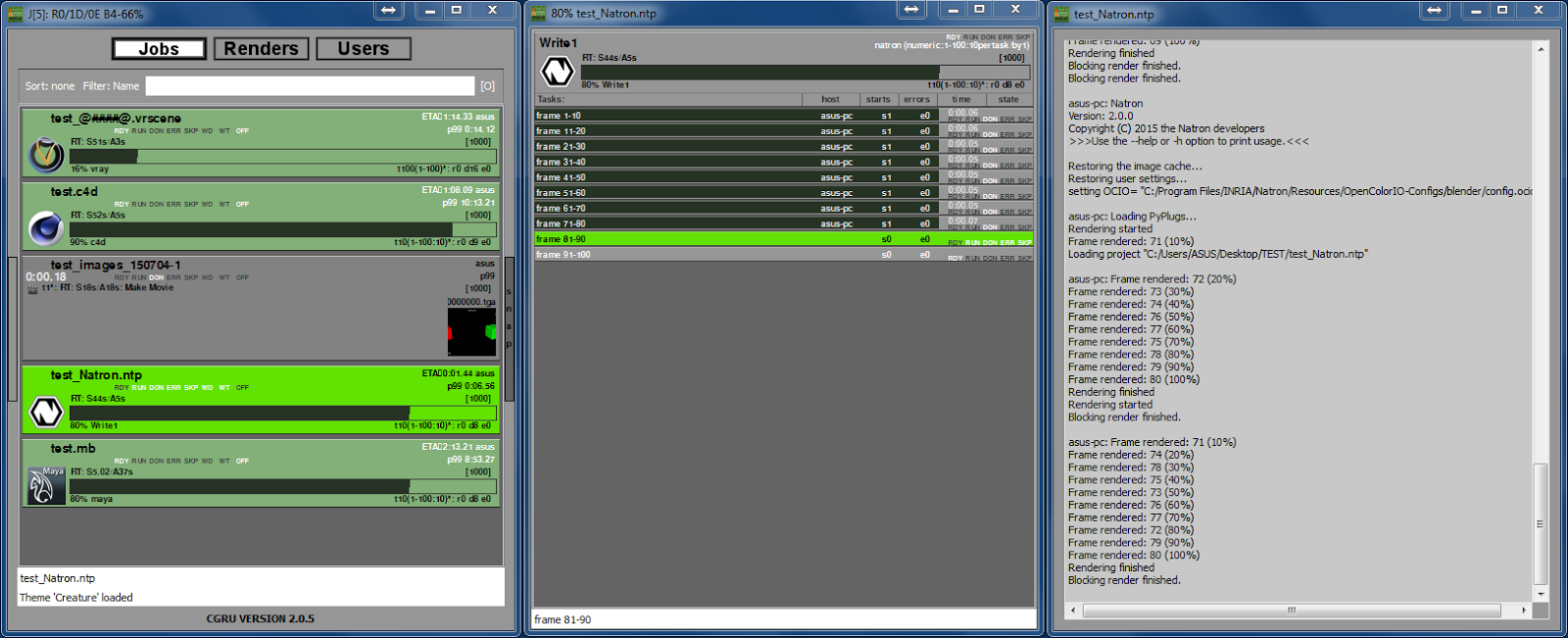Click progress bar of test_@####@.vrscene job

(283, 156)
